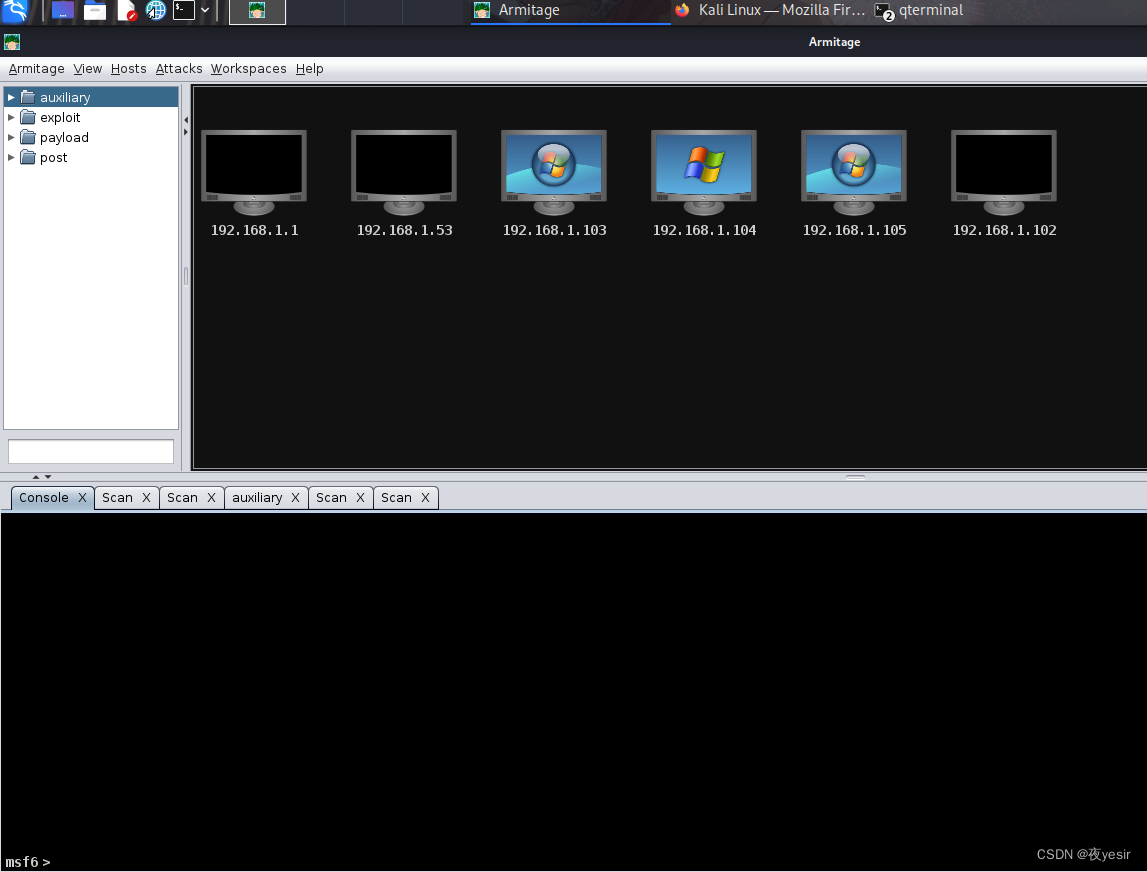Select the exploit tree row label
This screenshot has width=1147, height=872.
pos(60,117)
